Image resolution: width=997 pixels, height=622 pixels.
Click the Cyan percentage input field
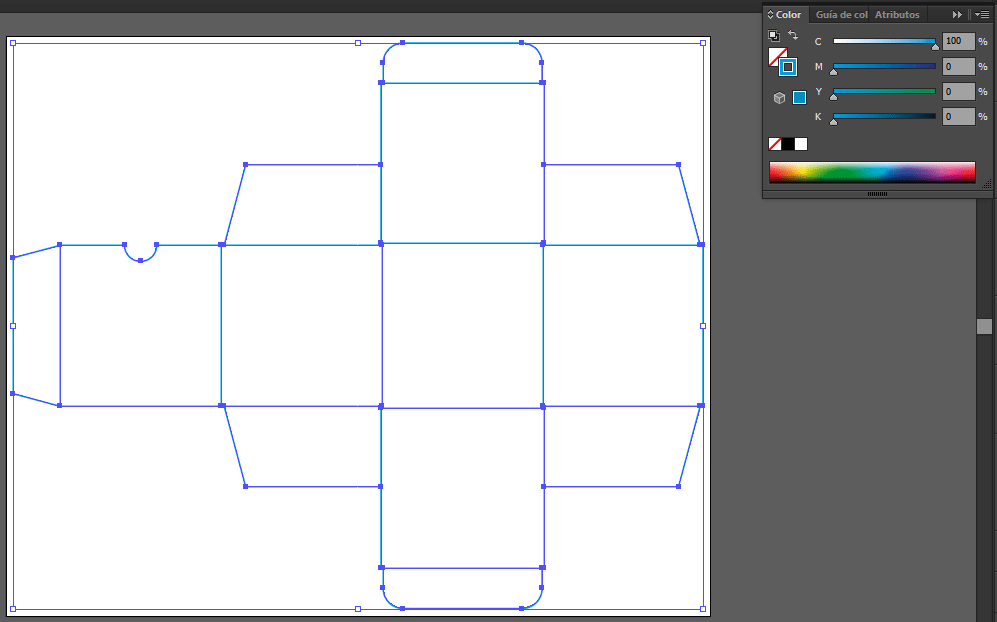(957, 41)
